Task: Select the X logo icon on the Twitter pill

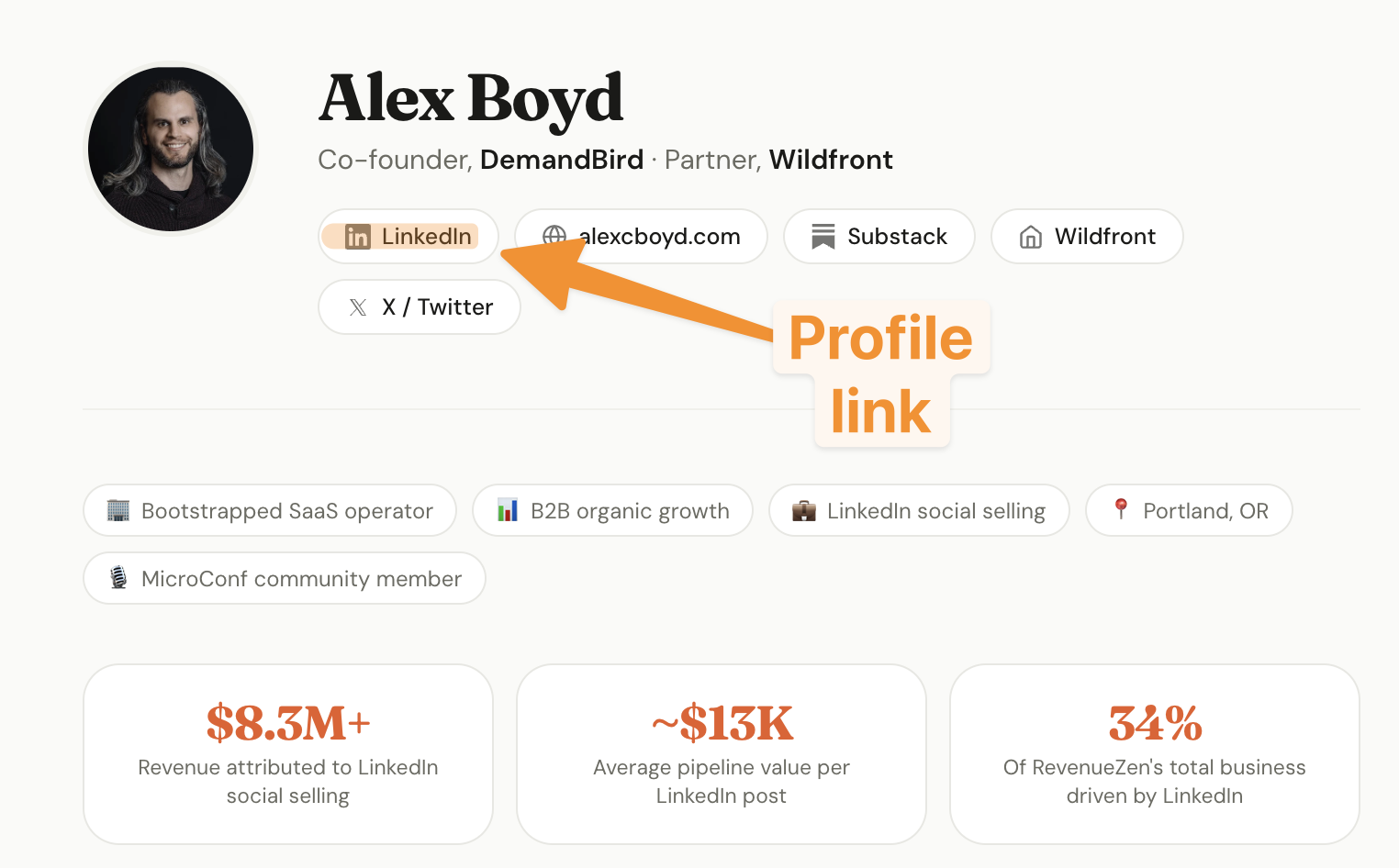Action: tap(357, 306)
